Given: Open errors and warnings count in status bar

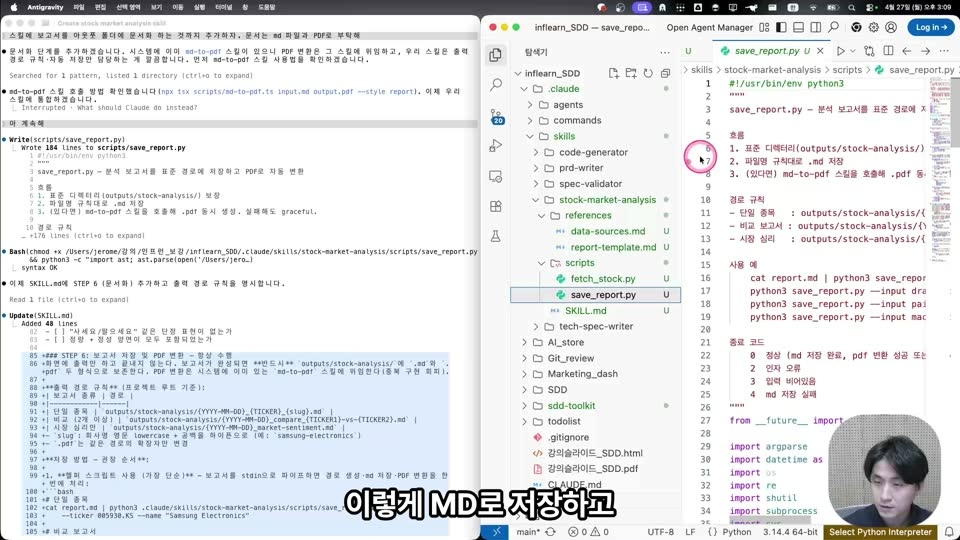Looking at the screenshot, I should tap(588, 532).
